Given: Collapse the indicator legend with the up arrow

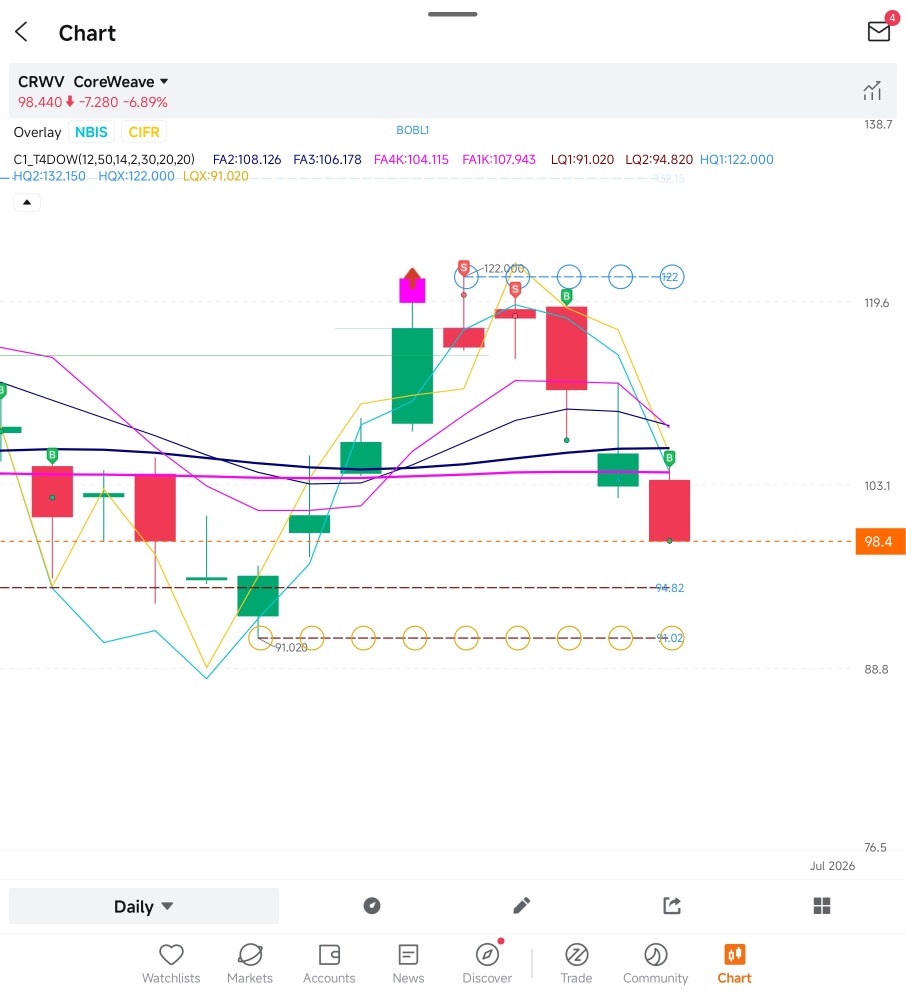Looking at the screenshot, I should click(27, 202).
